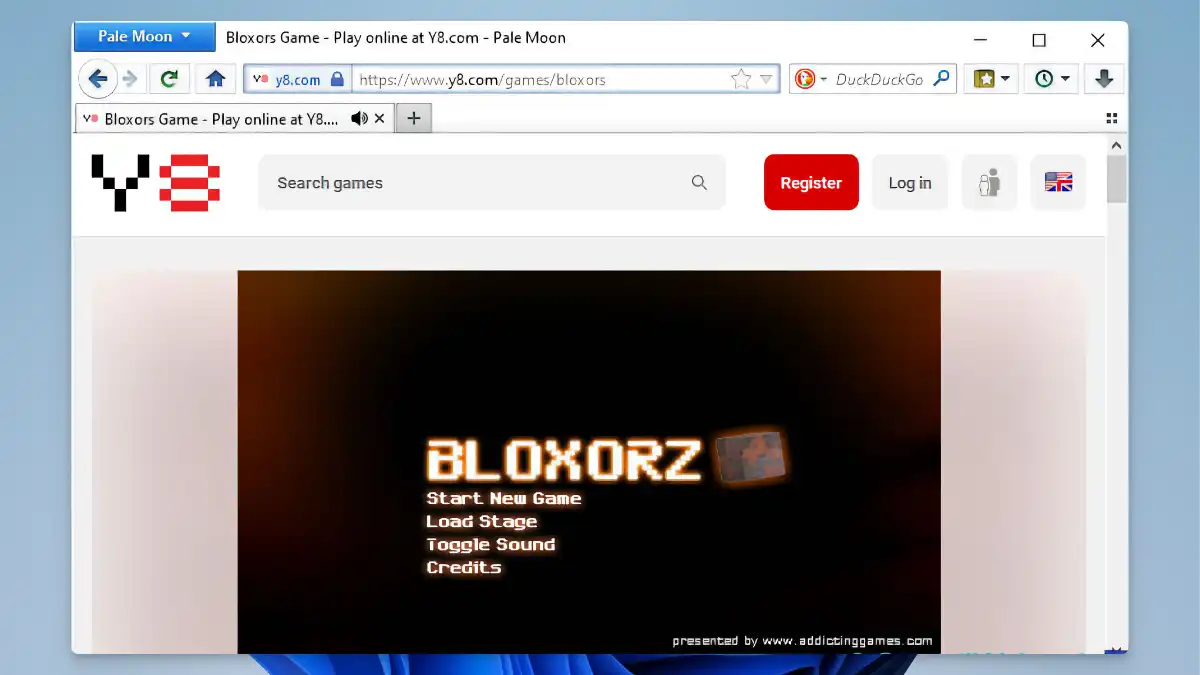Click the Y8 logo
This screenshot has height=675, width=1200.
point(155,183)
